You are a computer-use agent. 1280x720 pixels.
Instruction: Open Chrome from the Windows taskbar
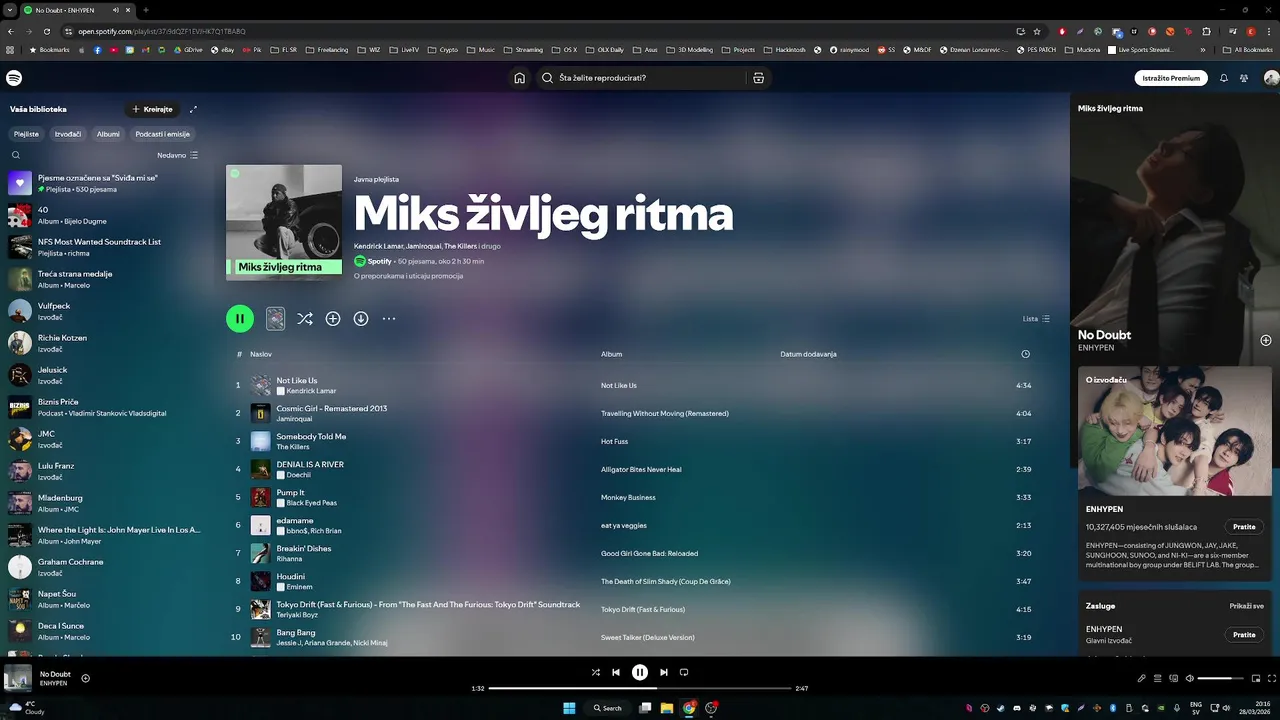pyautogui.click(x=689, y=708)
